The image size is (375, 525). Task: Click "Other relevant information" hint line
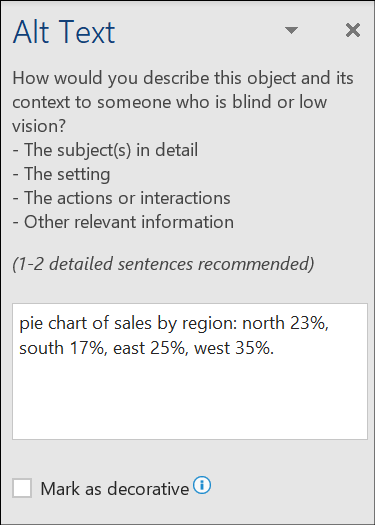[123, 222]
